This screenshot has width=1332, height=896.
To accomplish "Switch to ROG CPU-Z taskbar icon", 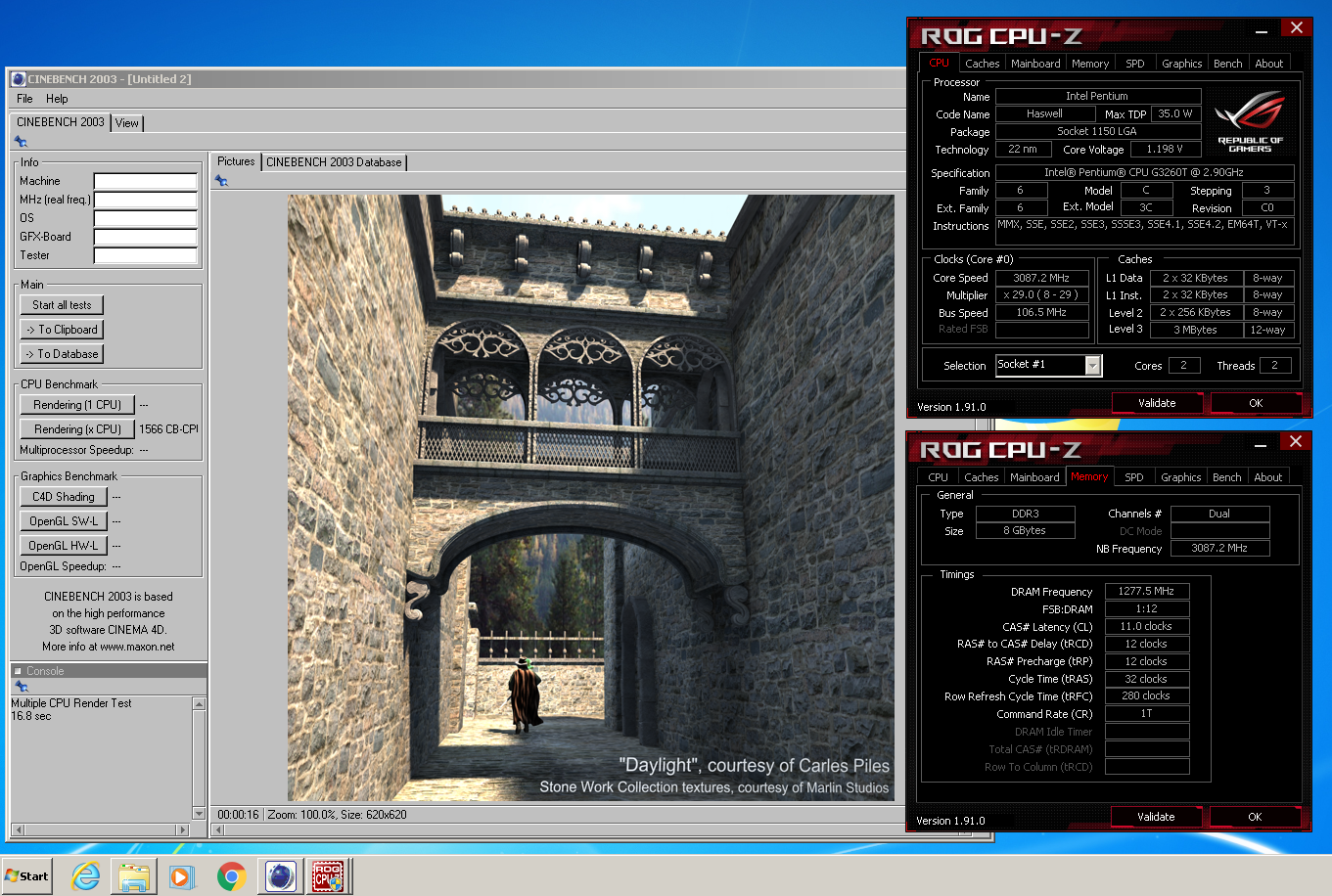I will (328, 876).
